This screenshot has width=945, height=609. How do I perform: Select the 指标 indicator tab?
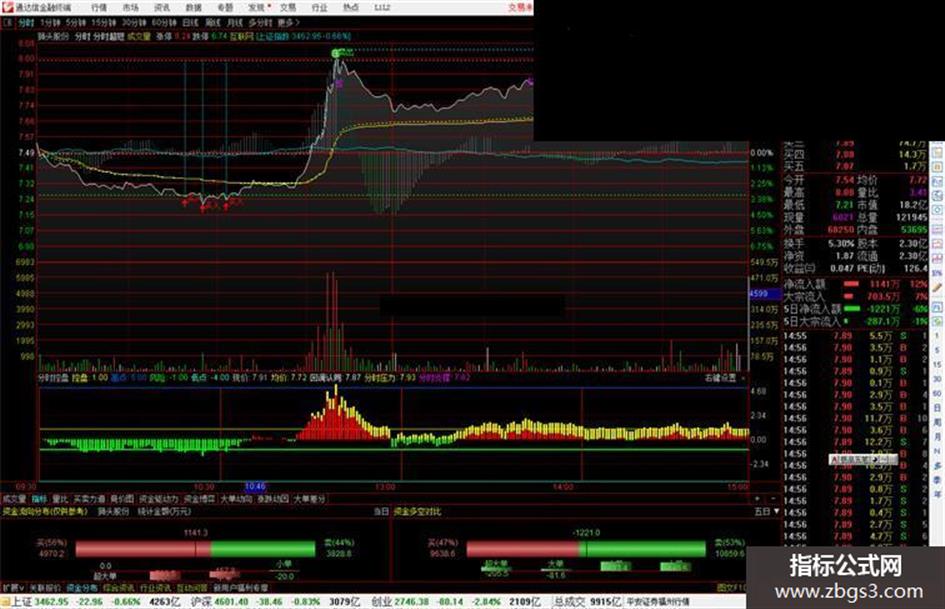39,499
